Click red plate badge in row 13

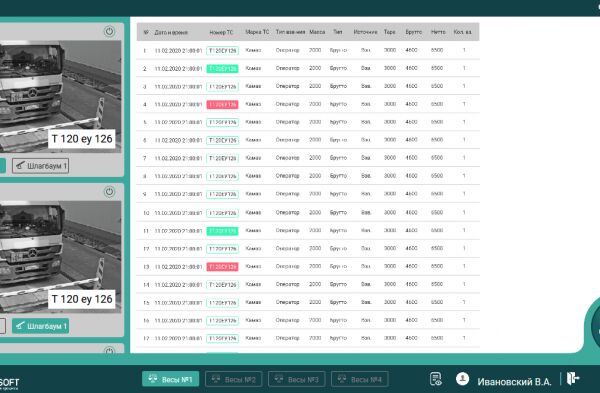coord(222,267)
